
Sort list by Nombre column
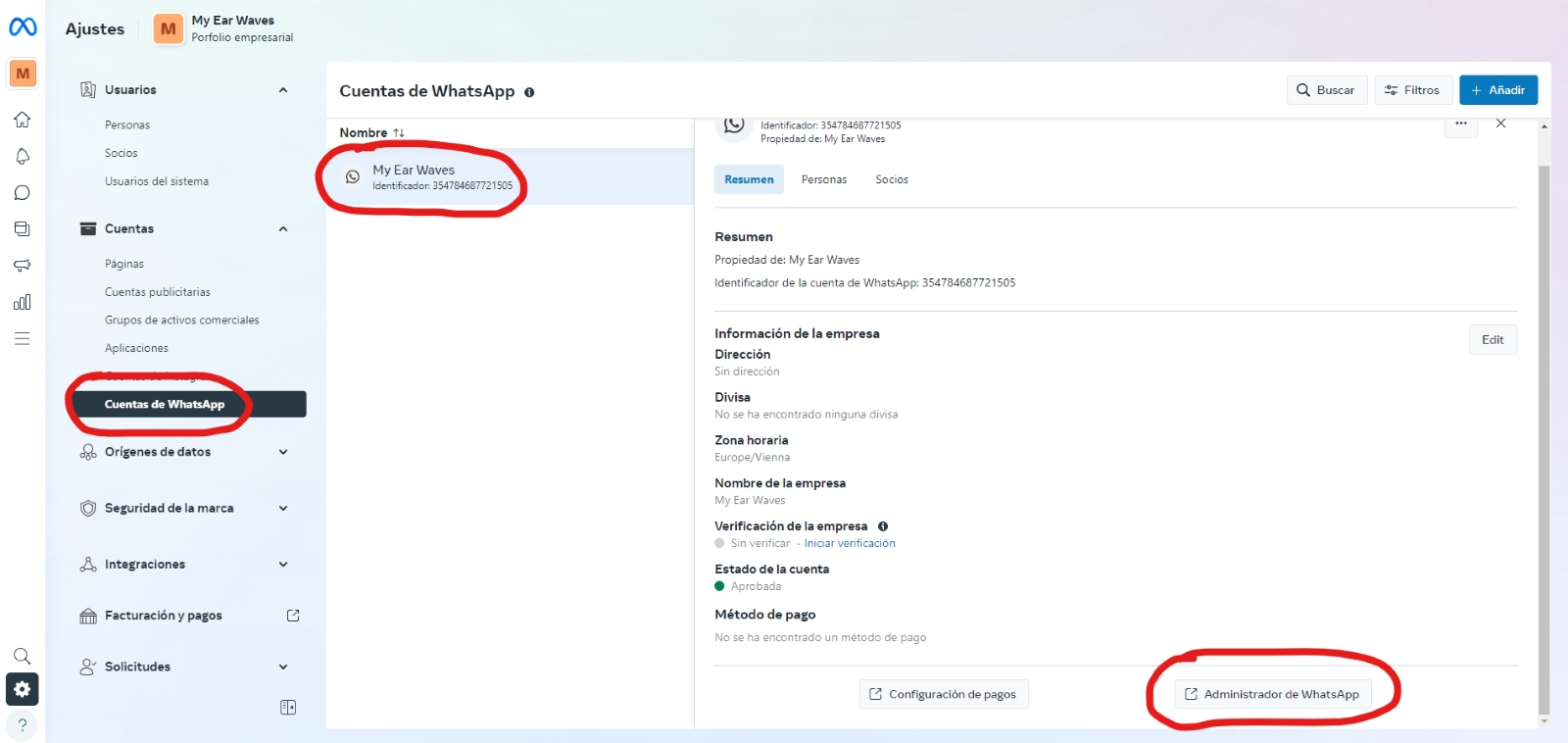click(371, 132)
